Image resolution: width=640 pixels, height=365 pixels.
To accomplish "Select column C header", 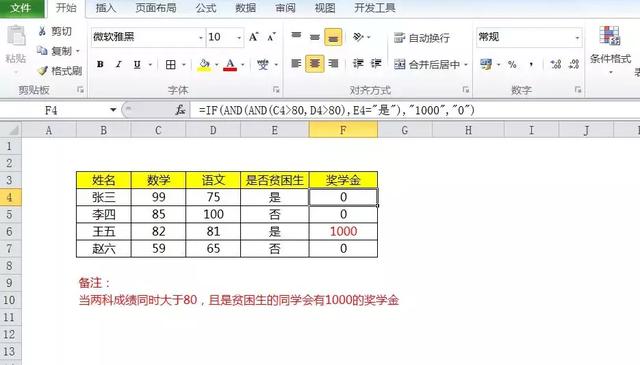I will pyautogui.click(x=158, y=130).
